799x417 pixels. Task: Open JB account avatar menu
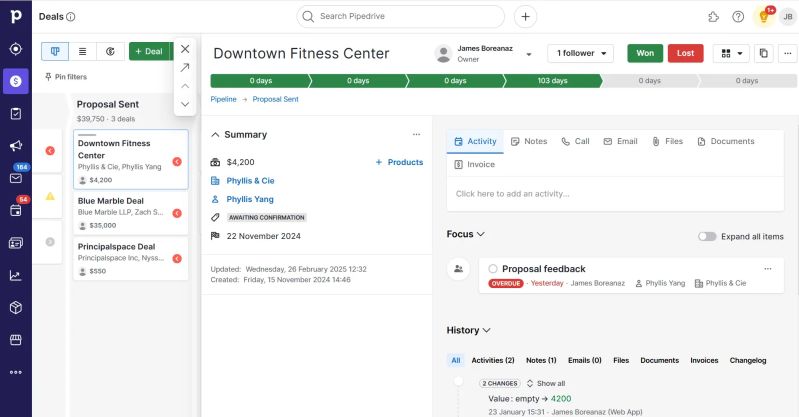pyautogui.click(x=788, y=17)
